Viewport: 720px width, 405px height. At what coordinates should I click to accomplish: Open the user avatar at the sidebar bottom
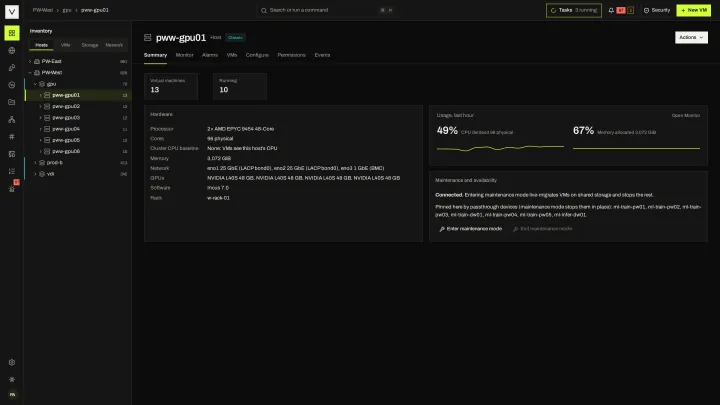coord(12,394)
